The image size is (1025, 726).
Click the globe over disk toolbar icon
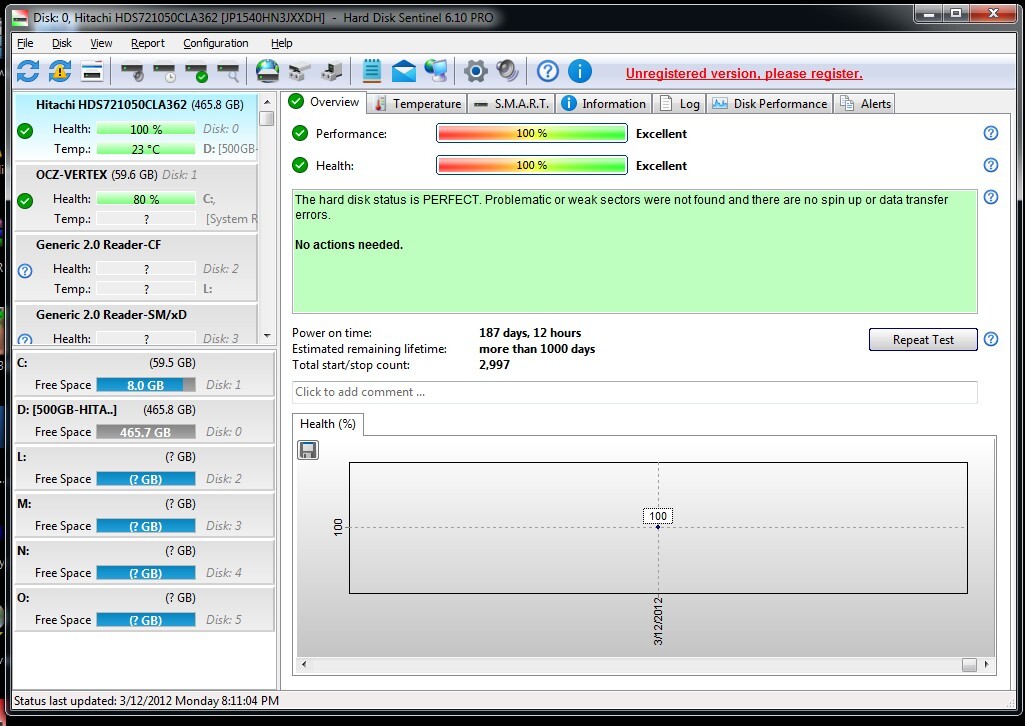pyautogui.click(x=267, y=71)
